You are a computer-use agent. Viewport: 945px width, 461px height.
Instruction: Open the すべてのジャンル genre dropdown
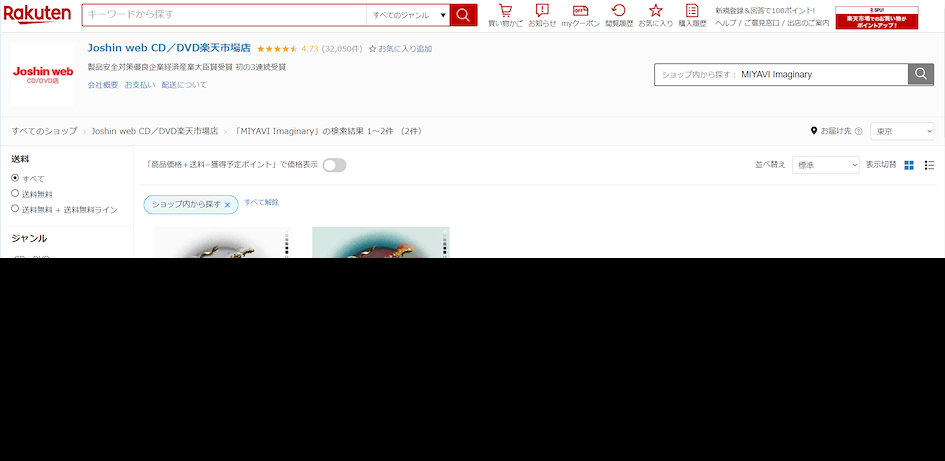click(x=408, y=15)
